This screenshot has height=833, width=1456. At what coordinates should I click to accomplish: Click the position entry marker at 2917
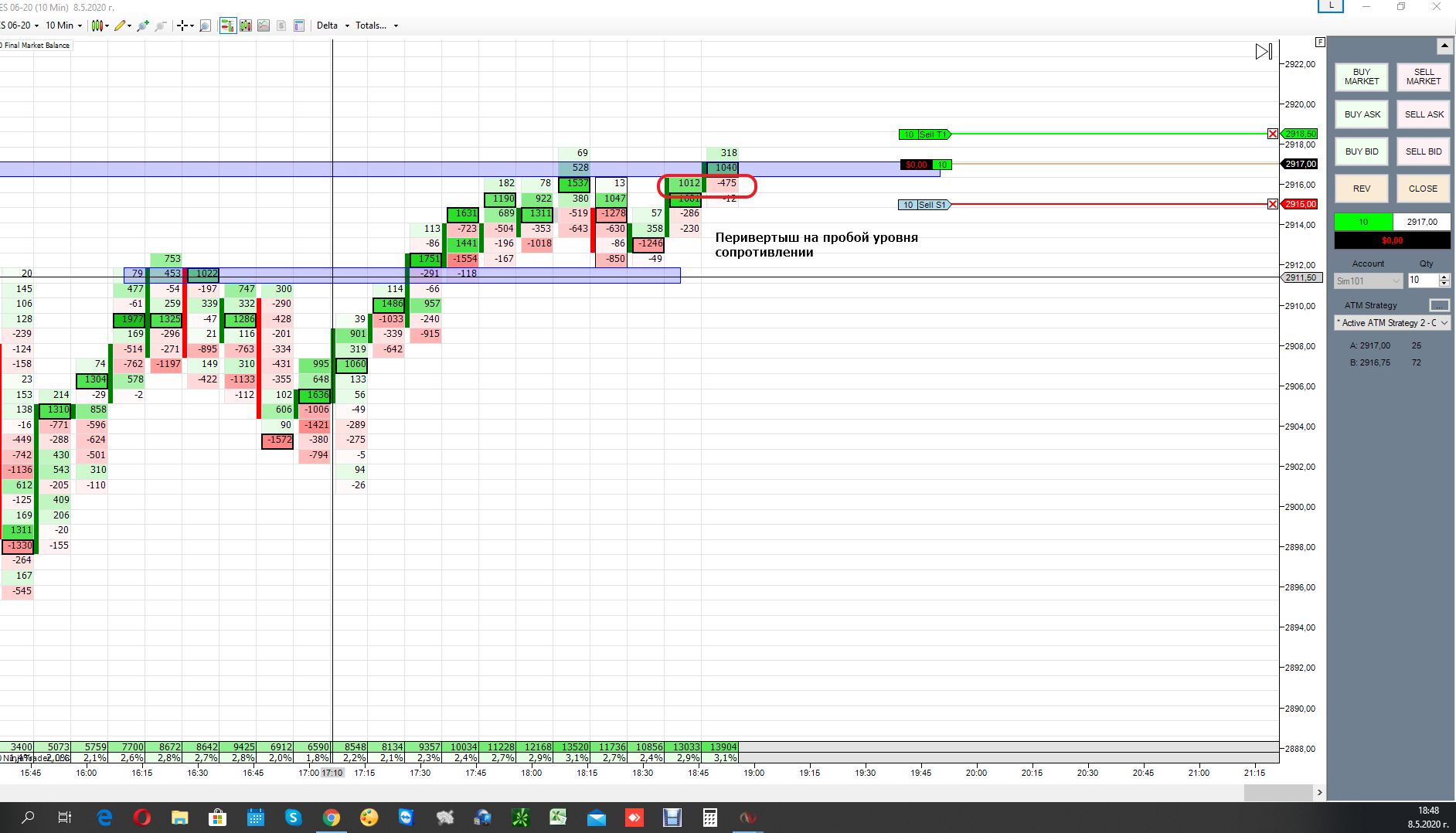click(926, 165)
